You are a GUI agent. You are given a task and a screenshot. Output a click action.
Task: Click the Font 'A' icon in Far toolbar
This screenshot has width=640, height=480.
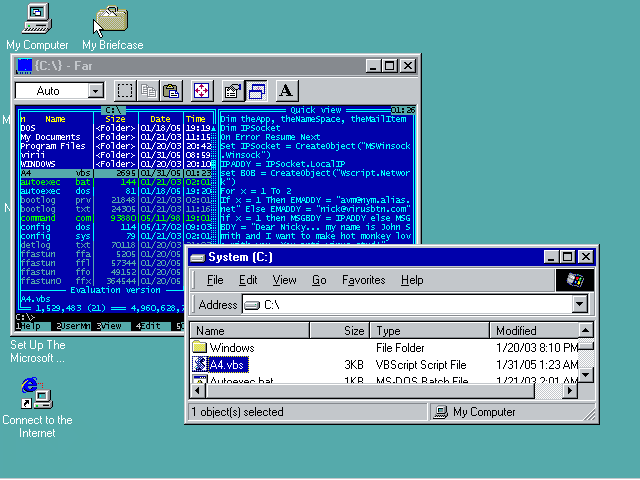pos(285,91)
